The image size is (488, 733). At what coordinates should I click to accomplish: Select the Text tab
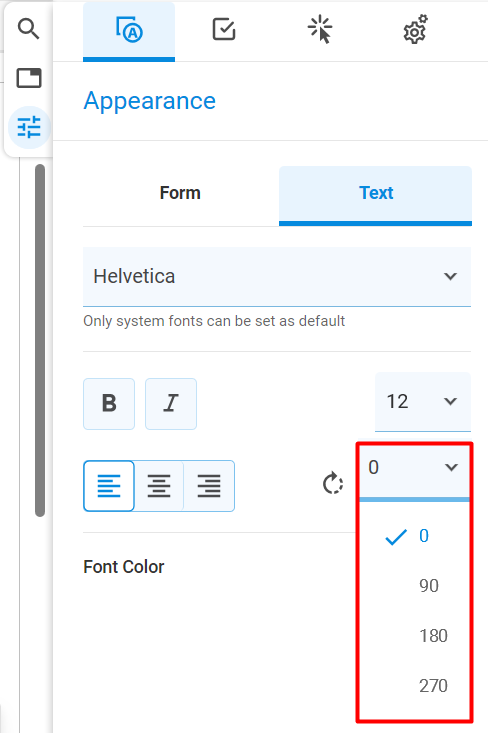(375, 193)
